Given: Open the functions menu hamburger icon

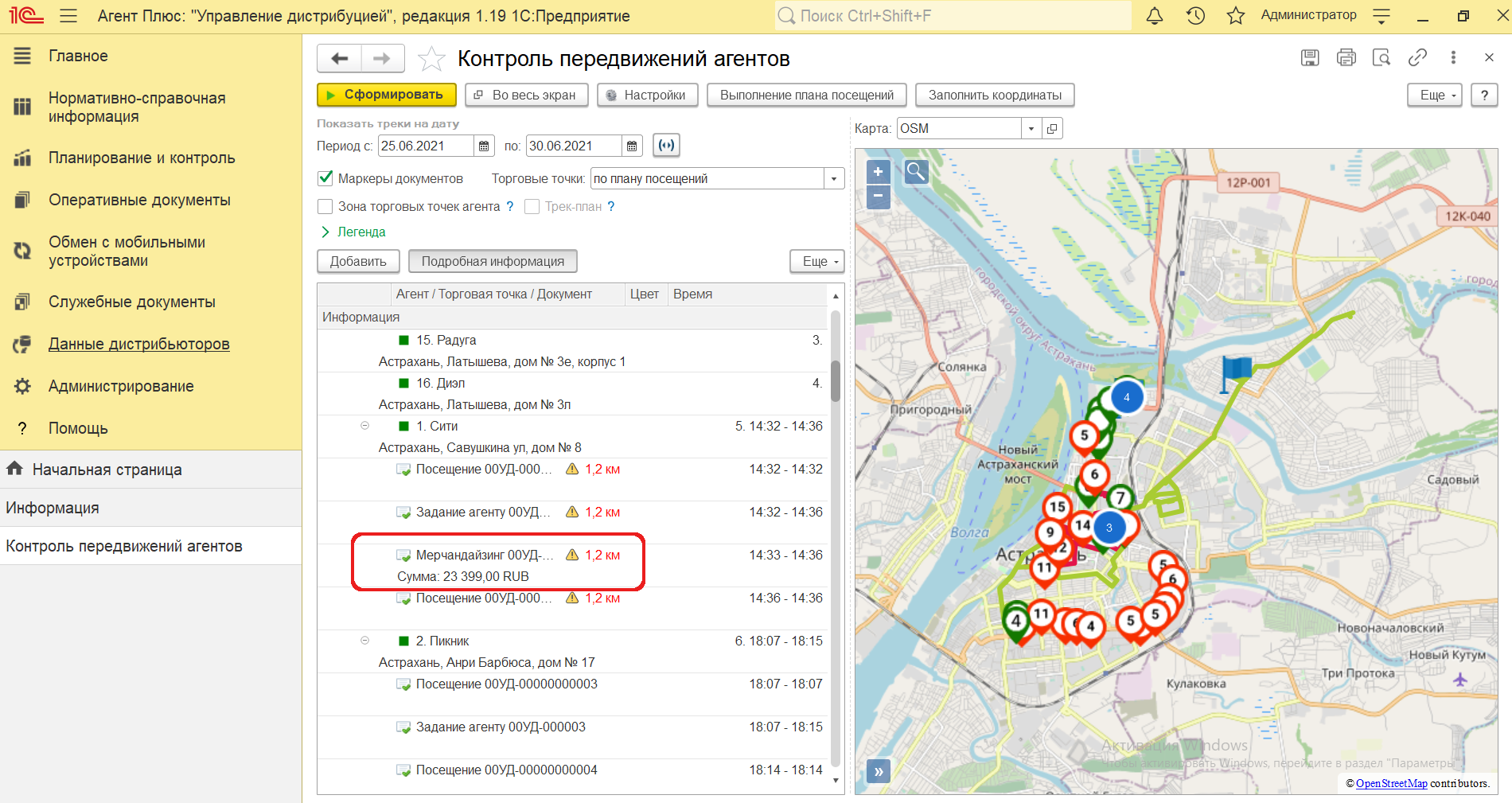Looking at the screenshot, I should tap(68, 16).
